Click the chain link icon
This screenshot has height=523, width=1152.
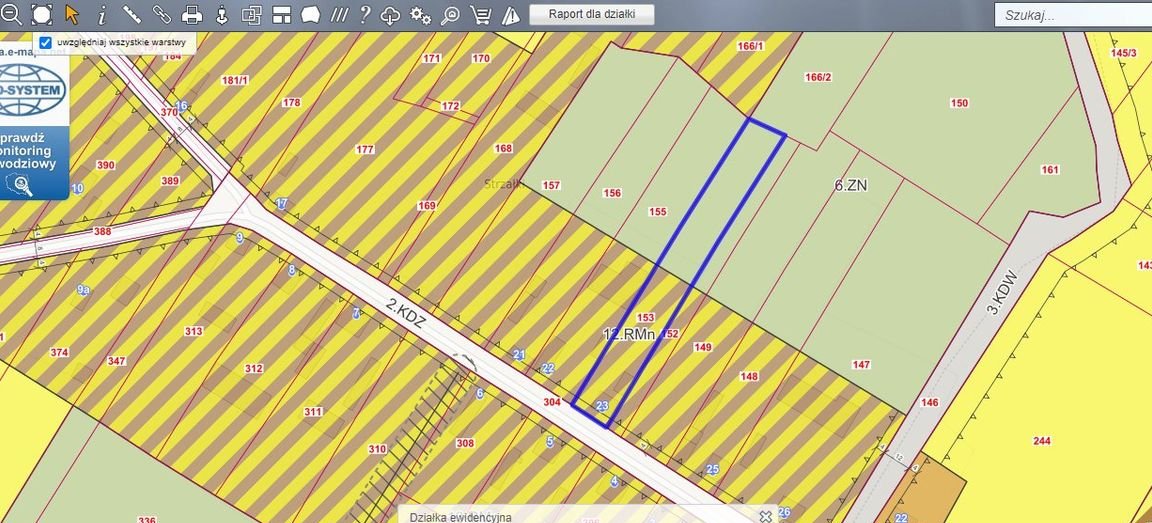(161, 14)
